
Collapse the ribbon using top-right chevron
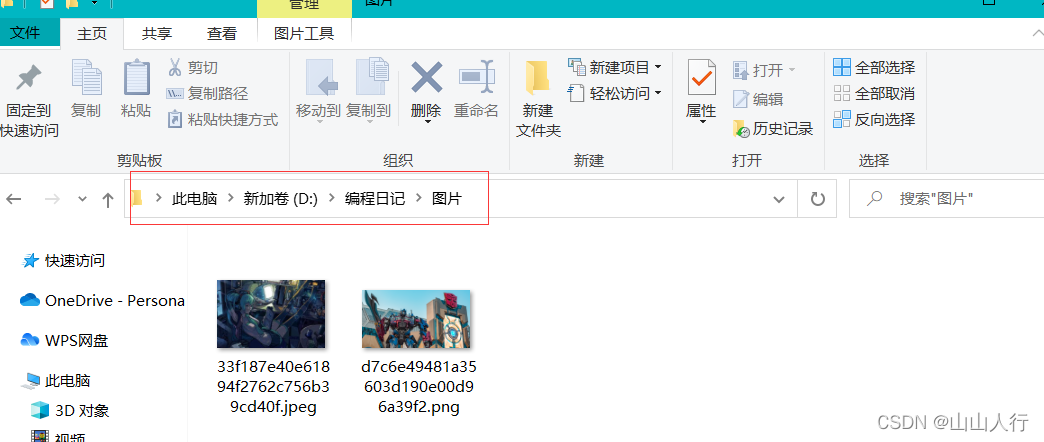pos(1037,33)
